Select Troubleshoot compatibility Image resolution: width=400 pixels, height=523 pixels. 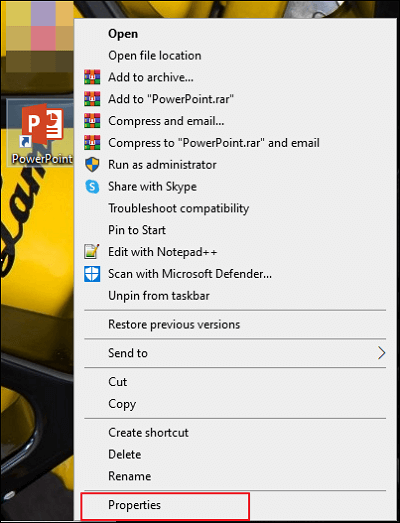coord(178,208)
